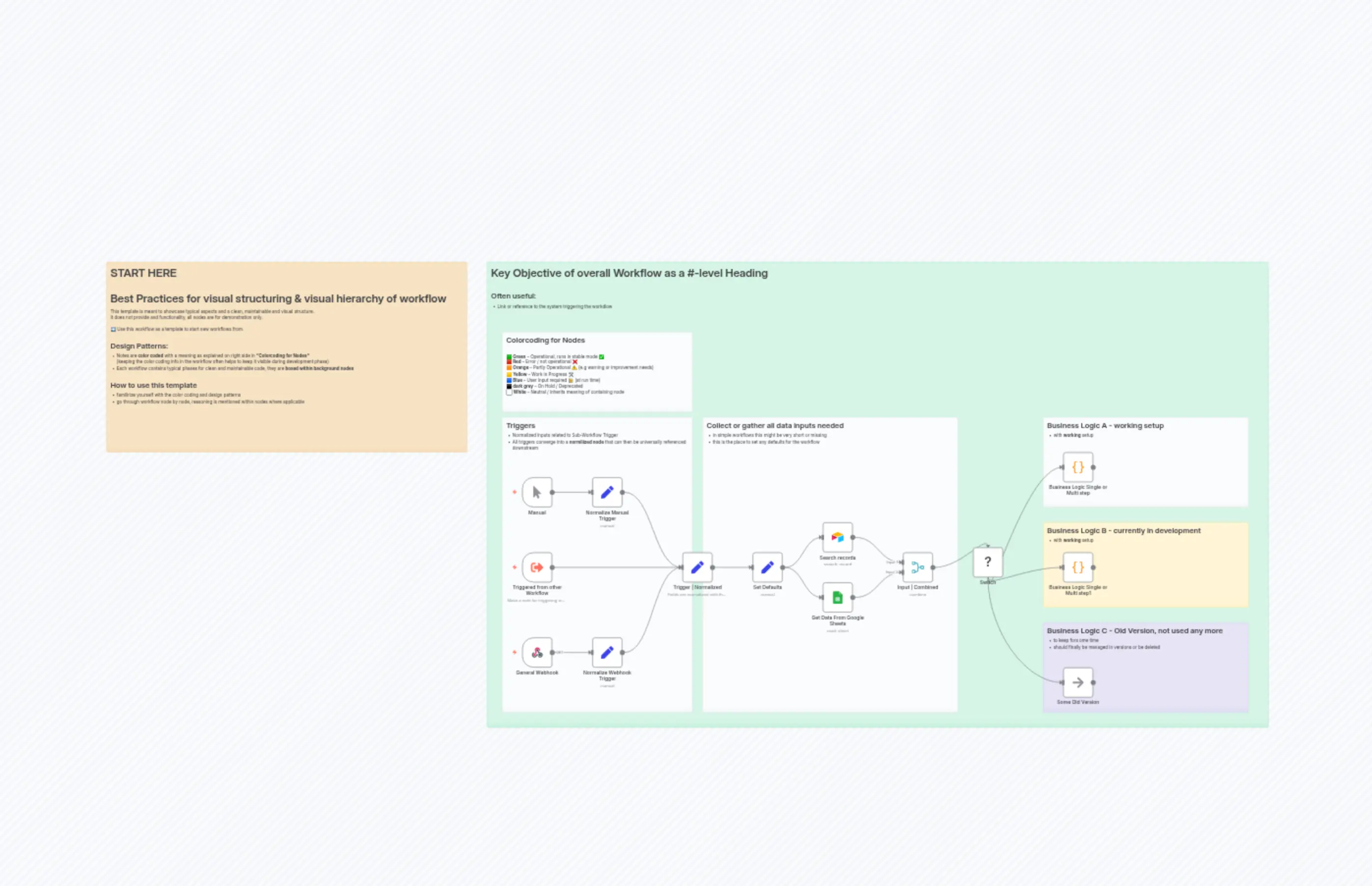Open the General Webhook trigger node
This screenshot has width=1372, height=886.
pyautogui.click(x=537, y=652)
